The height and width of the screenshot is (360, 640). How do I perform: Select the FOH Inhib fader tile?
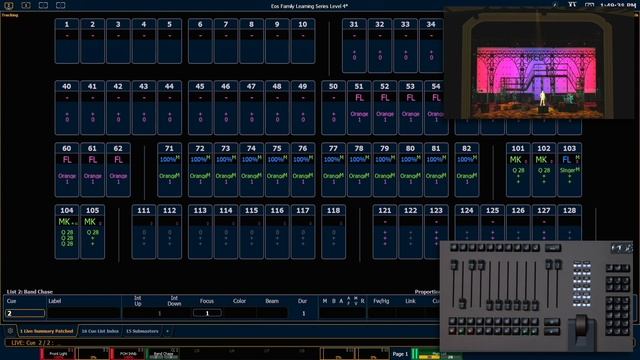(128, 353)
